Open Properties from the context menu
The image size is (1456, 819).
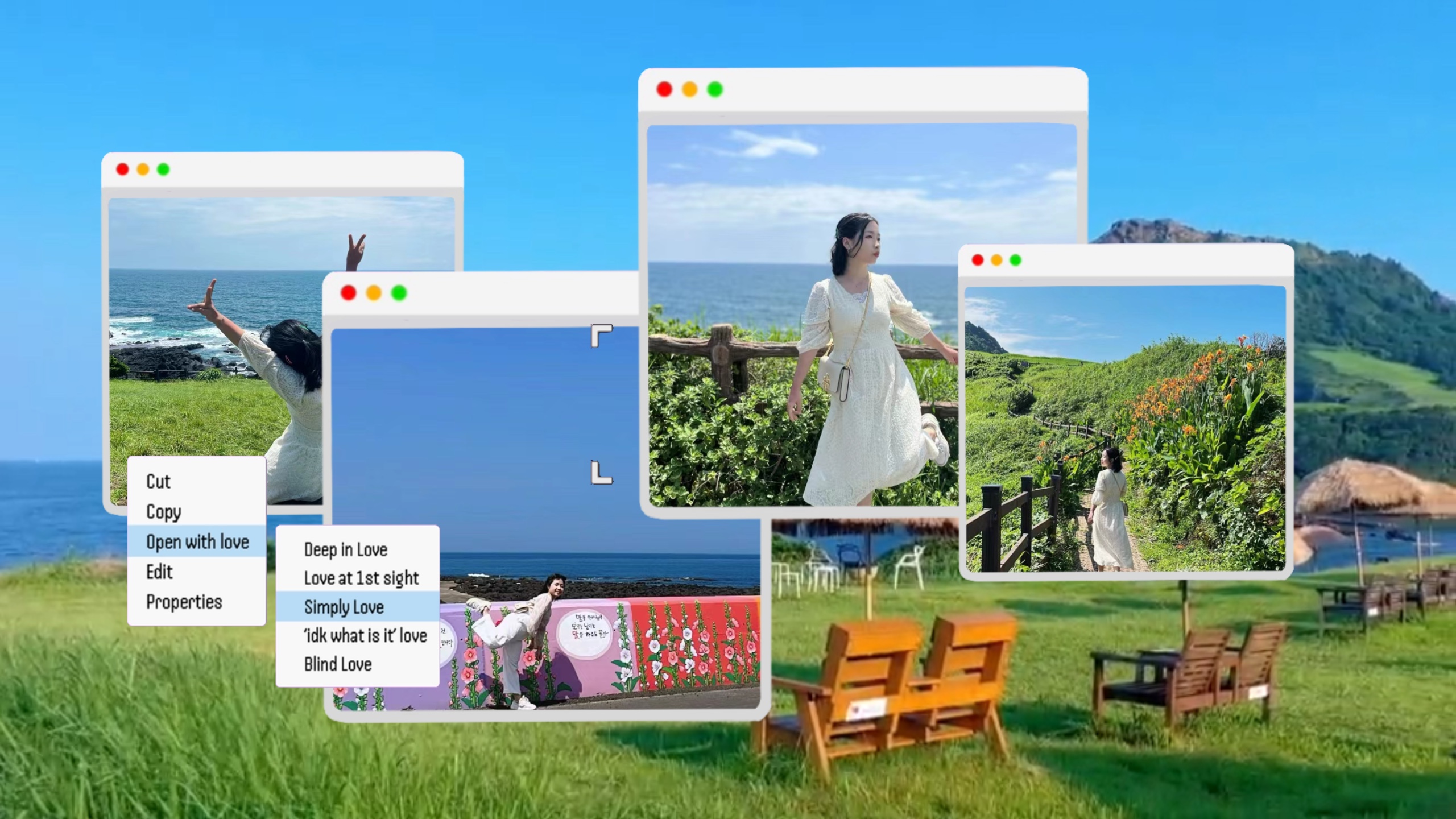(184, 602)
